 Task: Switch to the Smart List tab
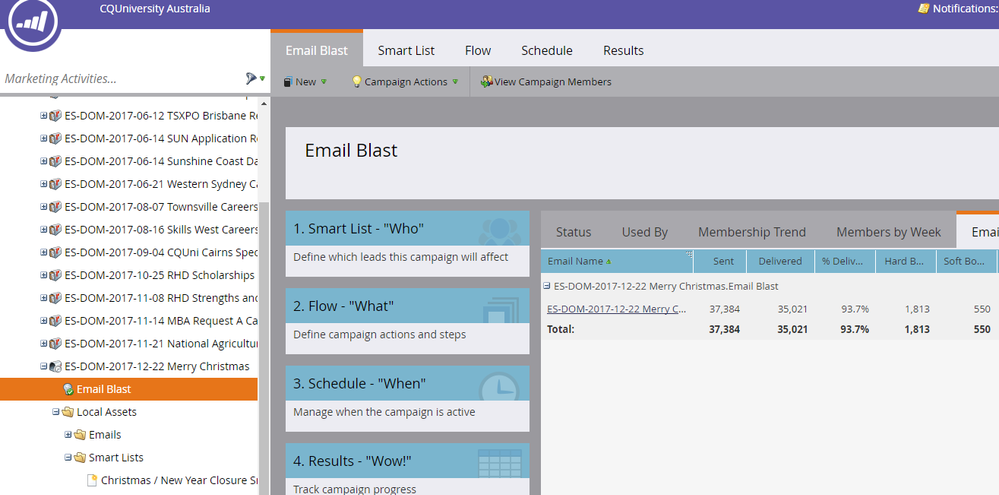tap(406, 50)
